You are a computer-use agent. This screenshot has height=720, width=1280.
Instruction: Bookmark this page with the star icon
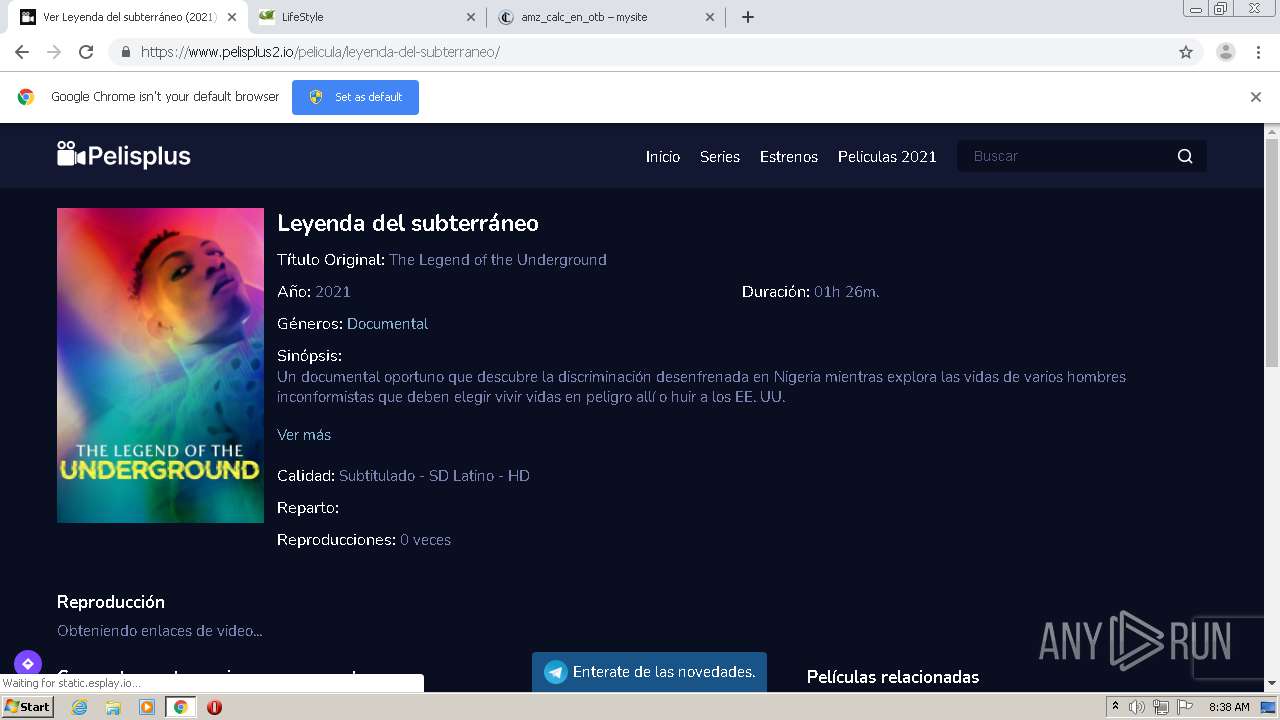point(1186,52)
